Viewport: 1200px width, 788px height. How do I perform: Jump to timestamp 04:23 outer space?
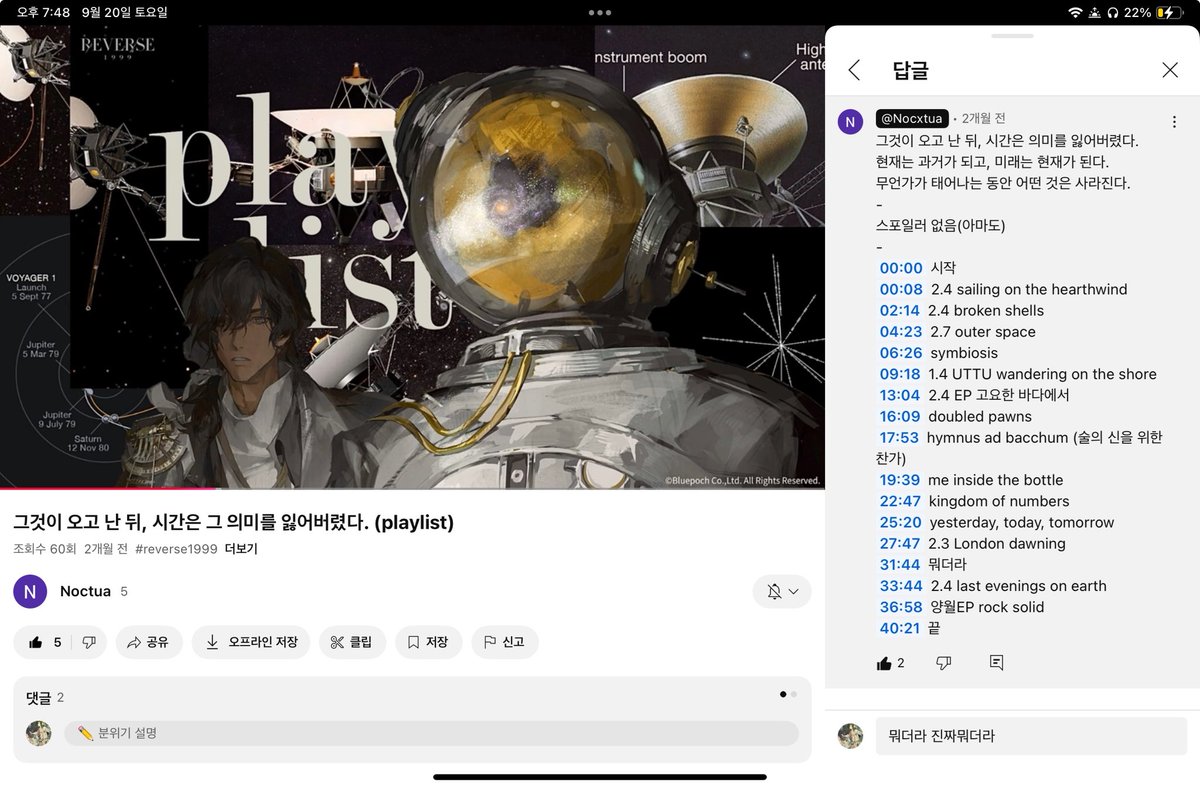pyautogui.click(x=901, y=332)
